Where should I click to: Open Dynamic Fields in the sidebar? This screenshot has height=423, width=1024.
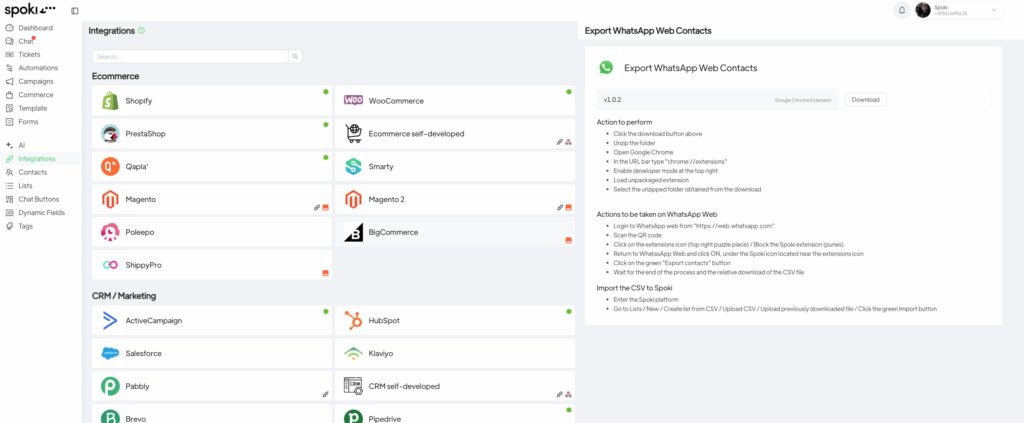tap(41, 213)
